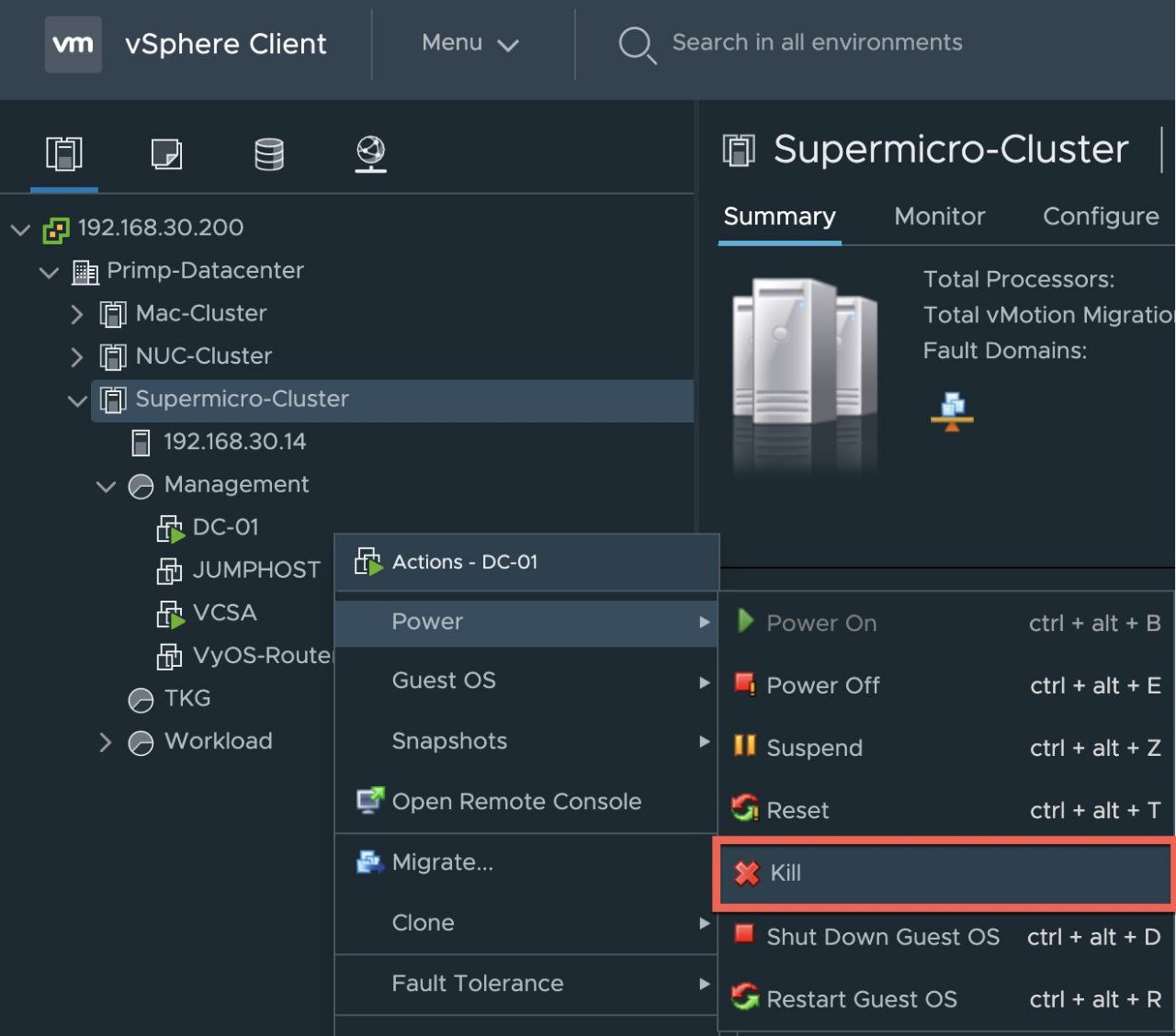
Task: Expand the NUC-Cluster tree node
Action: click(77, 356)
